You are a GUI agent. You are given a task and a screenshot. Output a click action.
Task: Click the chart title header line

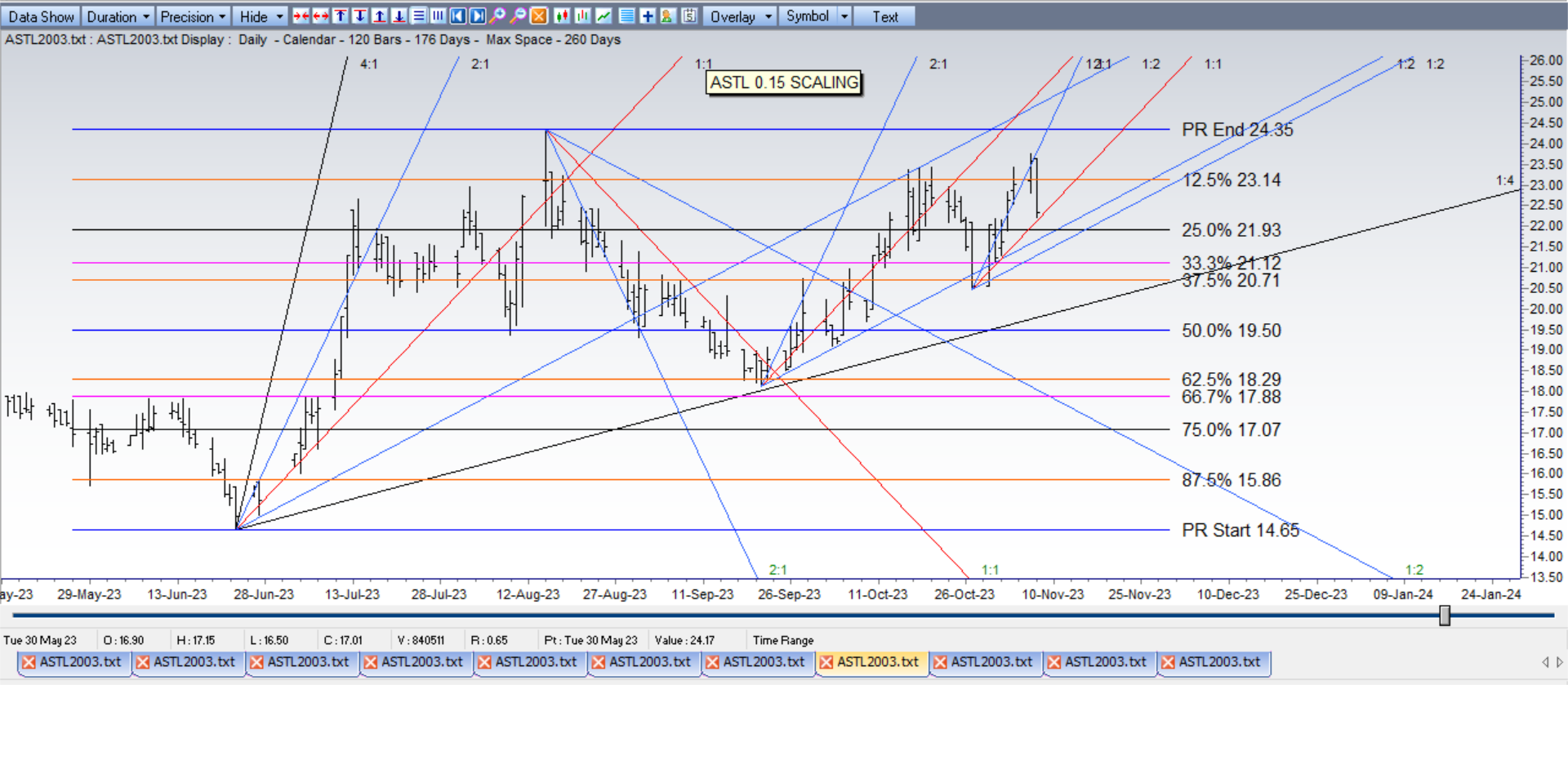coord(313,40)
